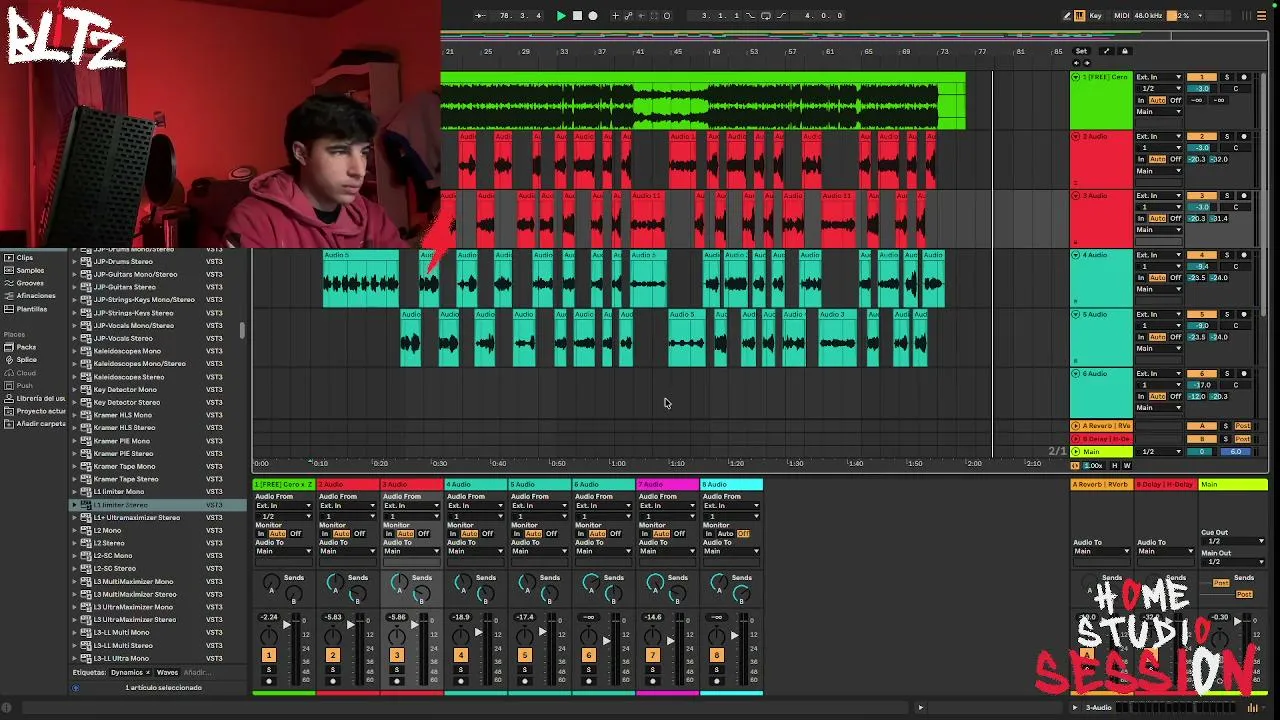Screen dimensions: 1280x720
Task: Enable the Key mapping mode button
Action: (1096, 16)
